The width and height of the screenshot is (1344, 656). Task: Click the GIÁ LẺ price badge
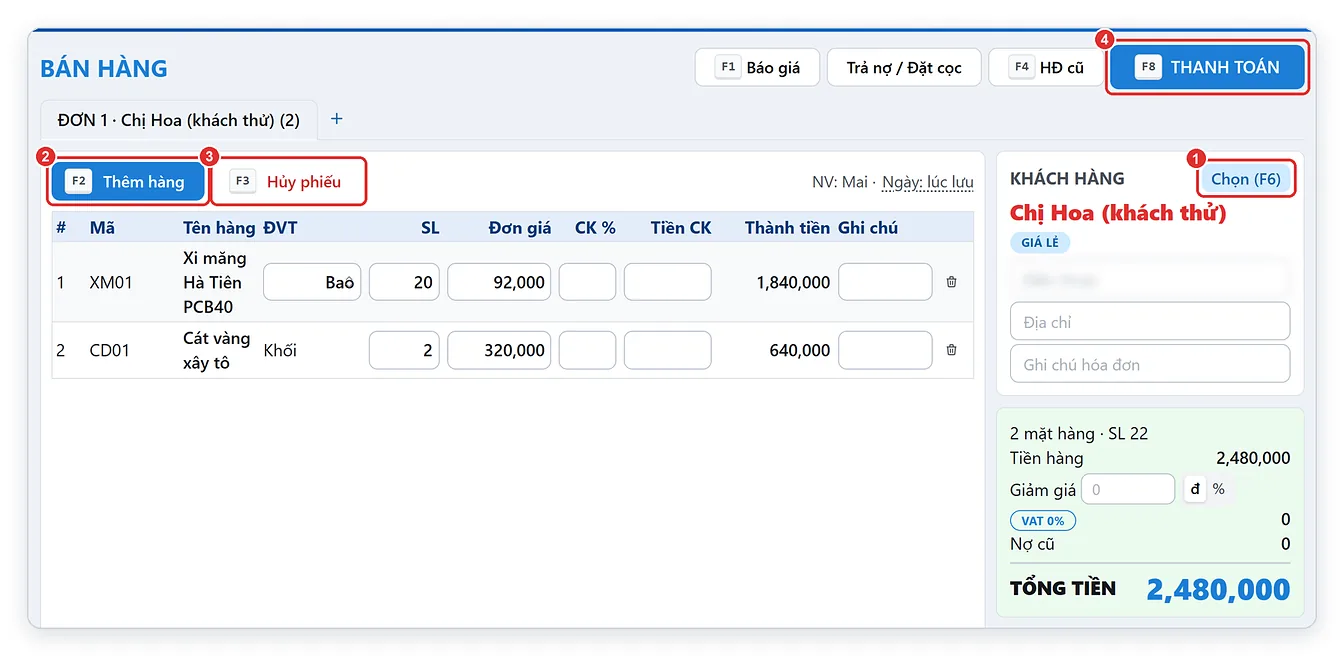(x=1040, y=242)
